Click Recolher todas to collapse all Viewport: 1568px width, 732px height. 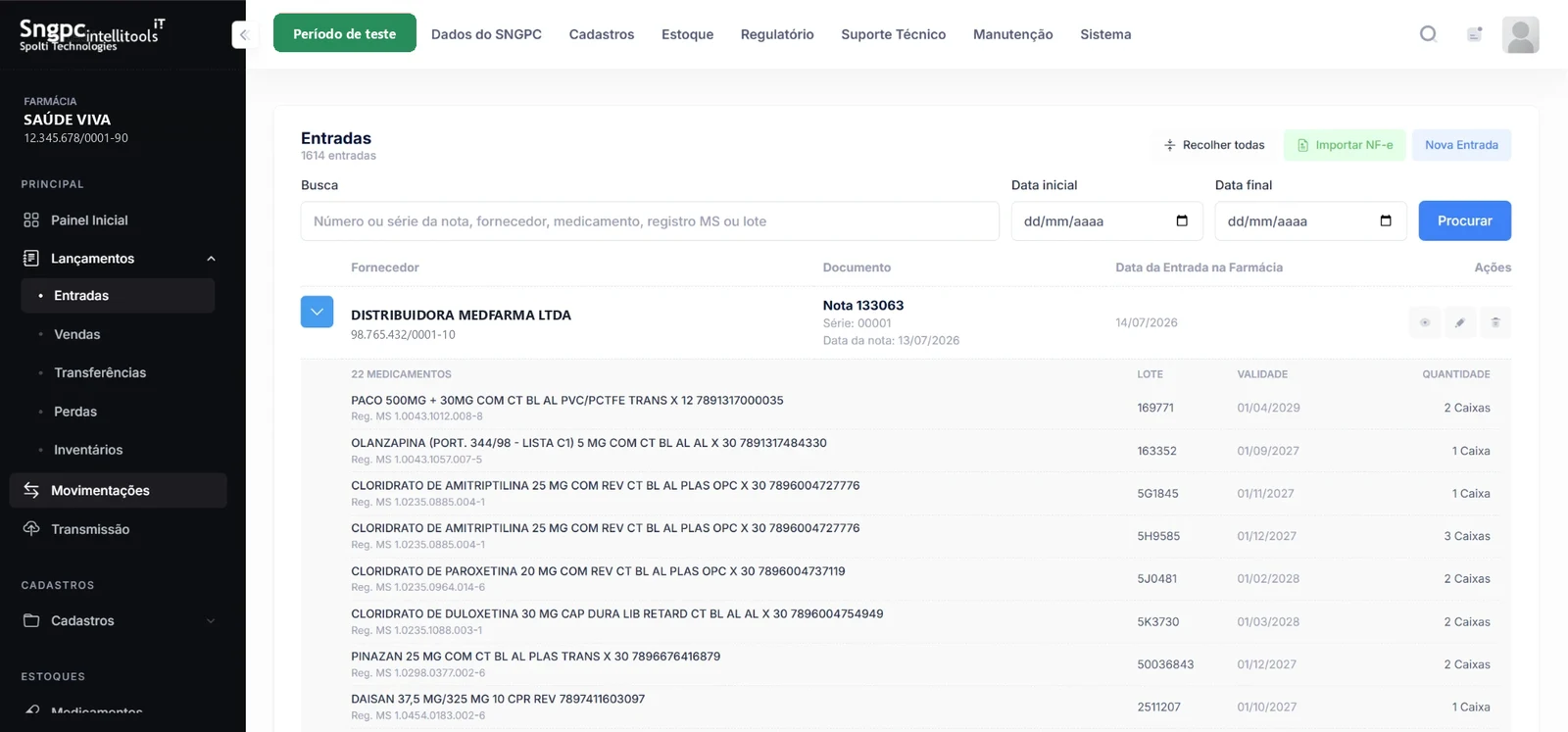pos(1213,145)
